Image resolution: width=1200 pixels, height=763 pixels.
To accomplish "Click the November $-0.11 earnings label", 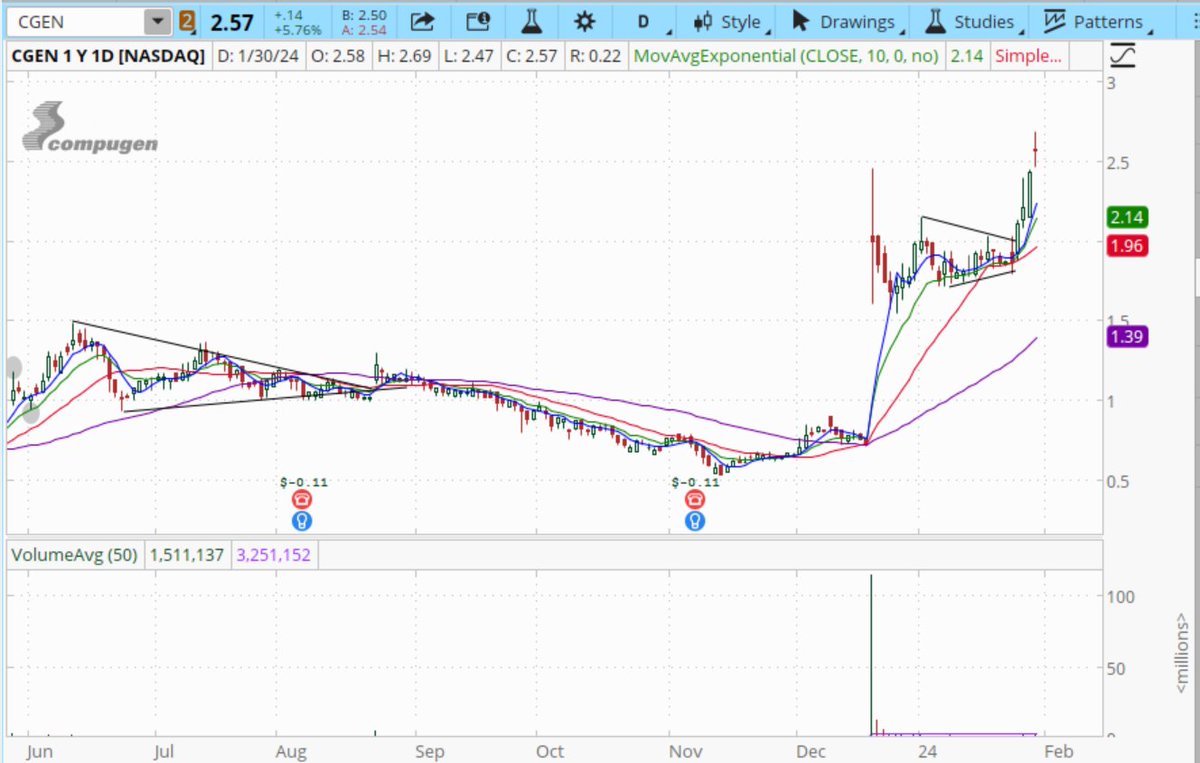I will (696, 482).
